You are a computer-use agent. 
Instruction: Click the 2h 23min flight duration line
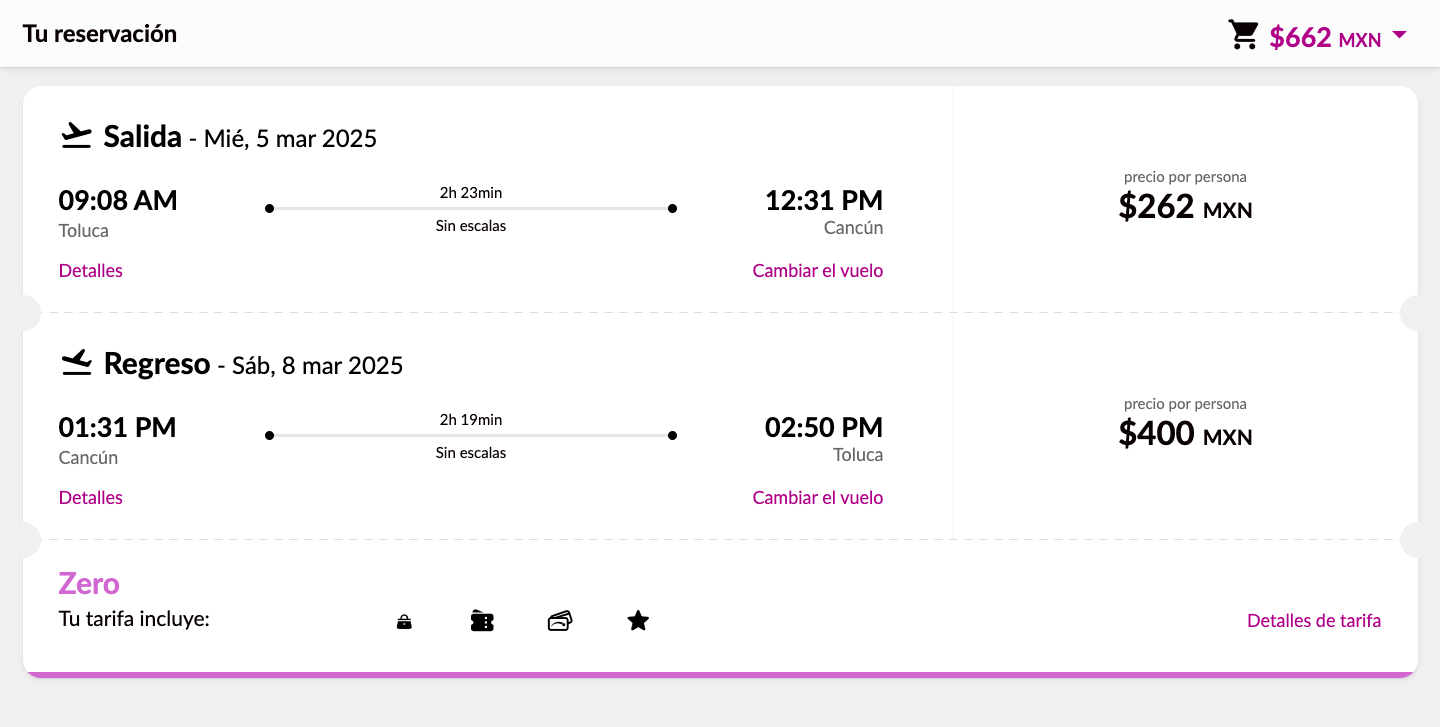click(x=471, y=208)
